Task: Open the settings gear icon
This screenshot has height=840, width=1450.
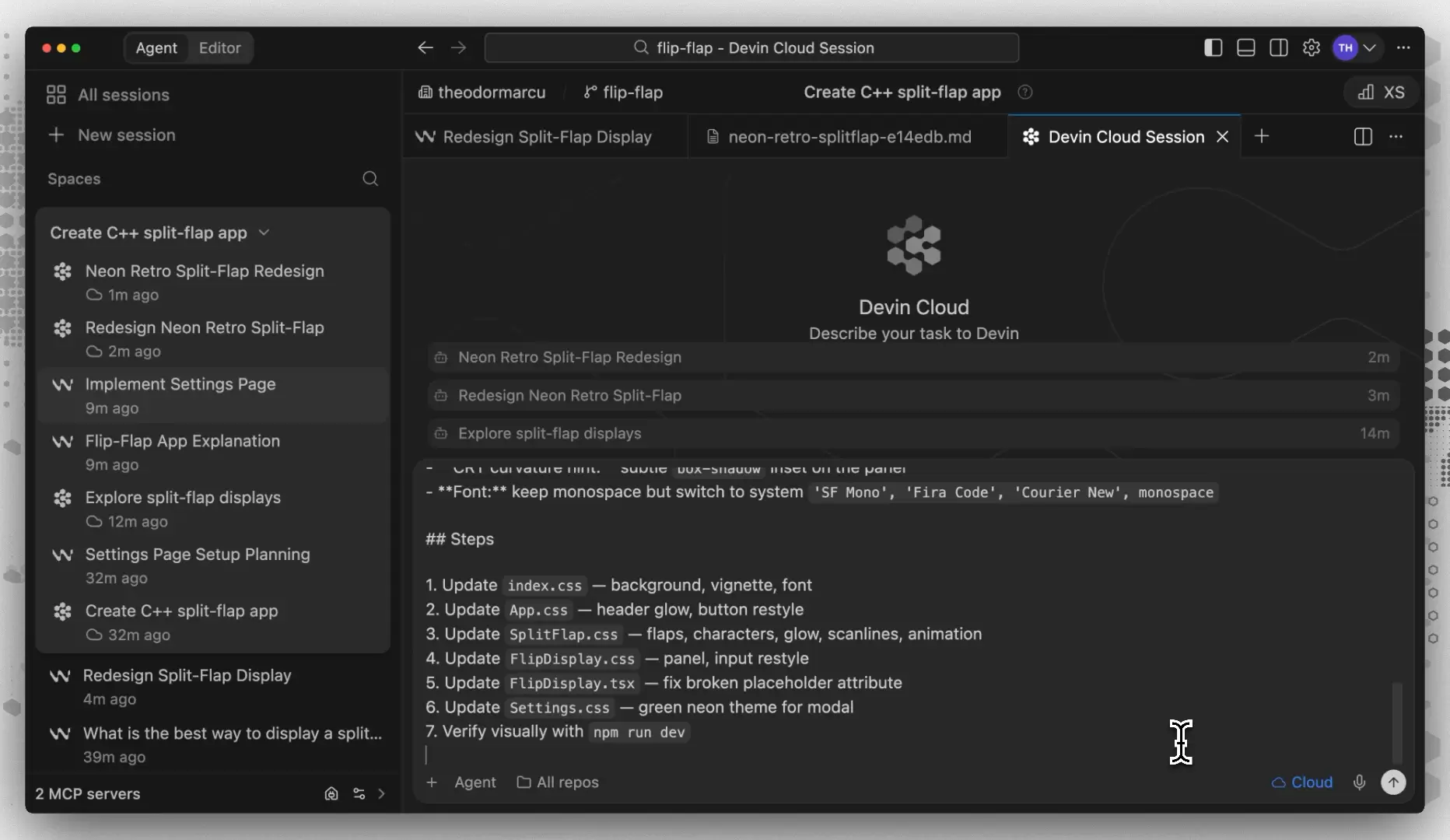Action: click(1312, 48)
